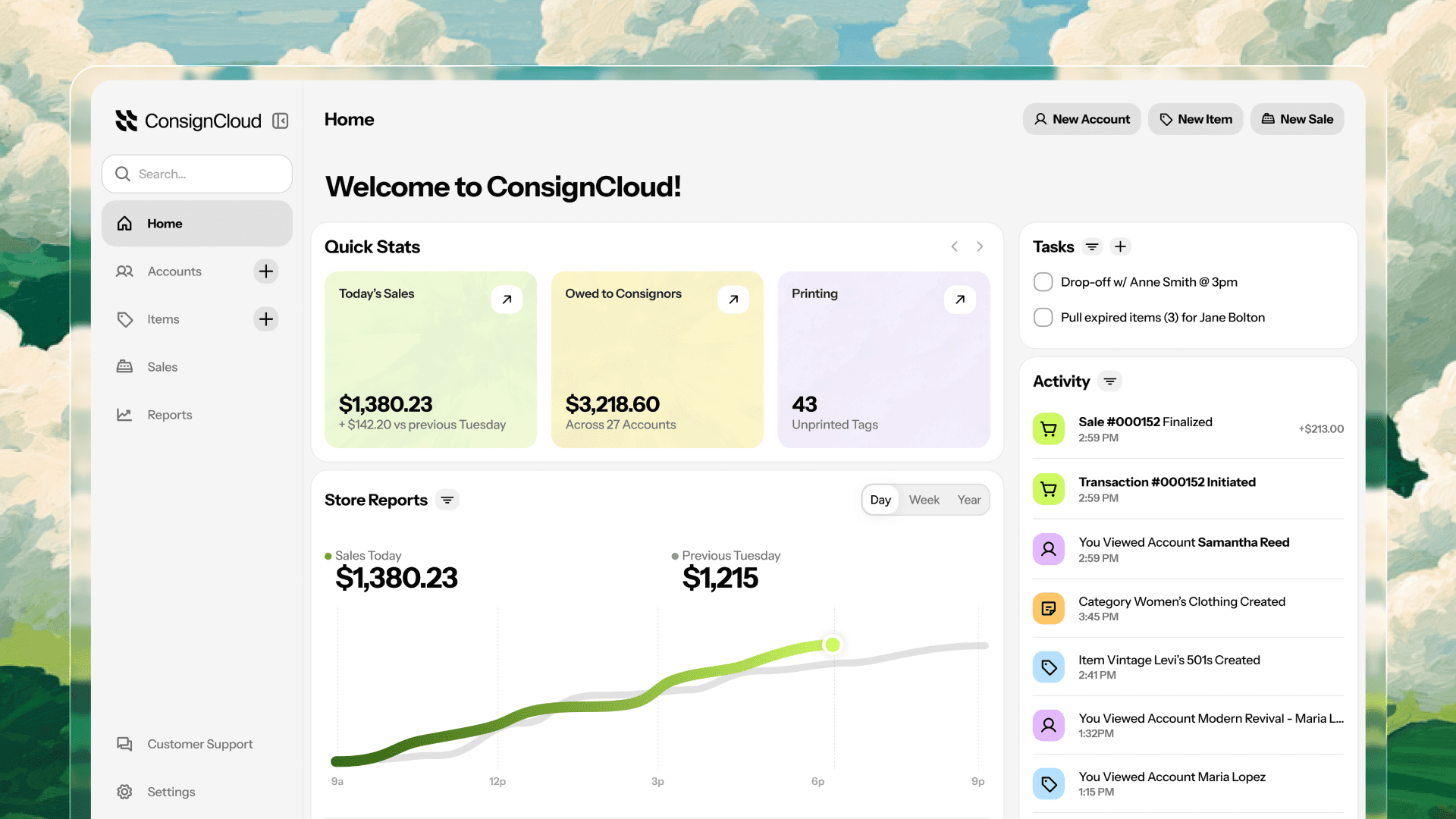Viewport: 1456px width, 819px height.
Task: Add a new task with plus icon
Action: [x=1120, y=246]
